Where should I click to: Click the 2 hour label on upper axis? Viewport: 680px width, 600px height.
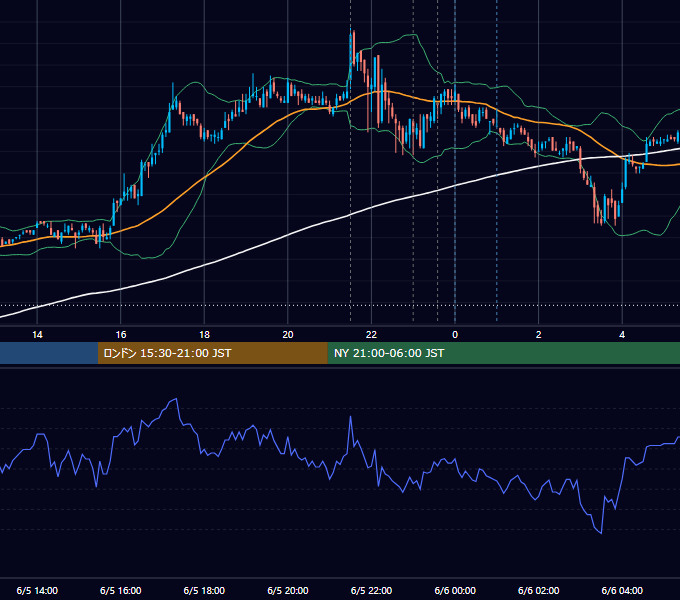(x=539, y=335)
